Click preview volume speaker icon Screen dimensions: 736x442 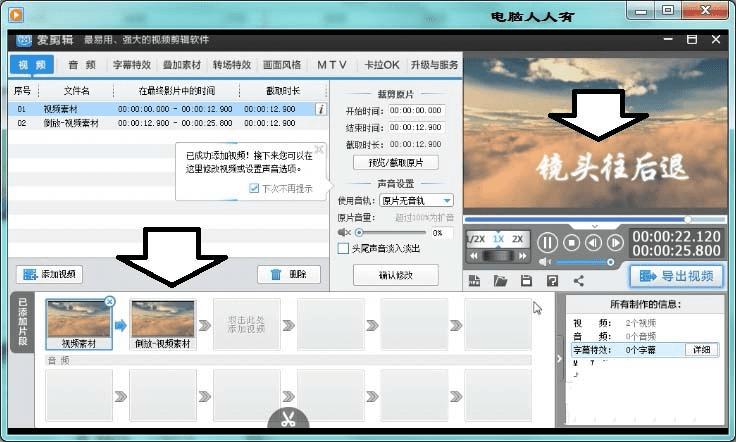(x=544, y=262)
